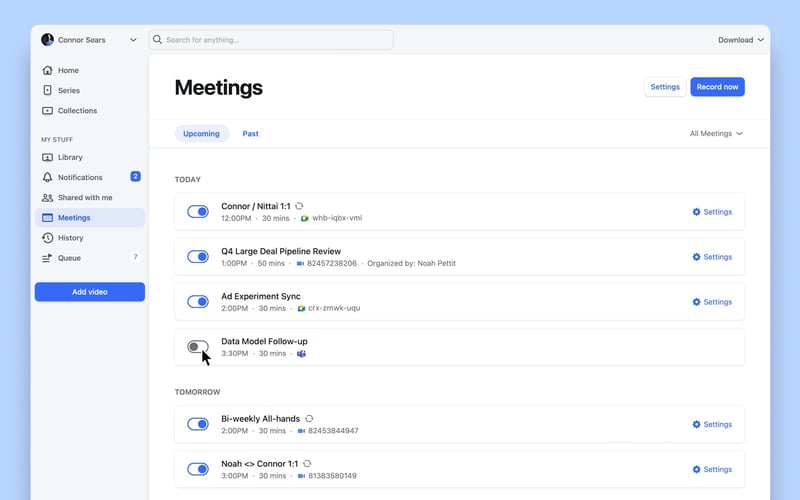Switch to the Past tab

[x=251, y=134]
